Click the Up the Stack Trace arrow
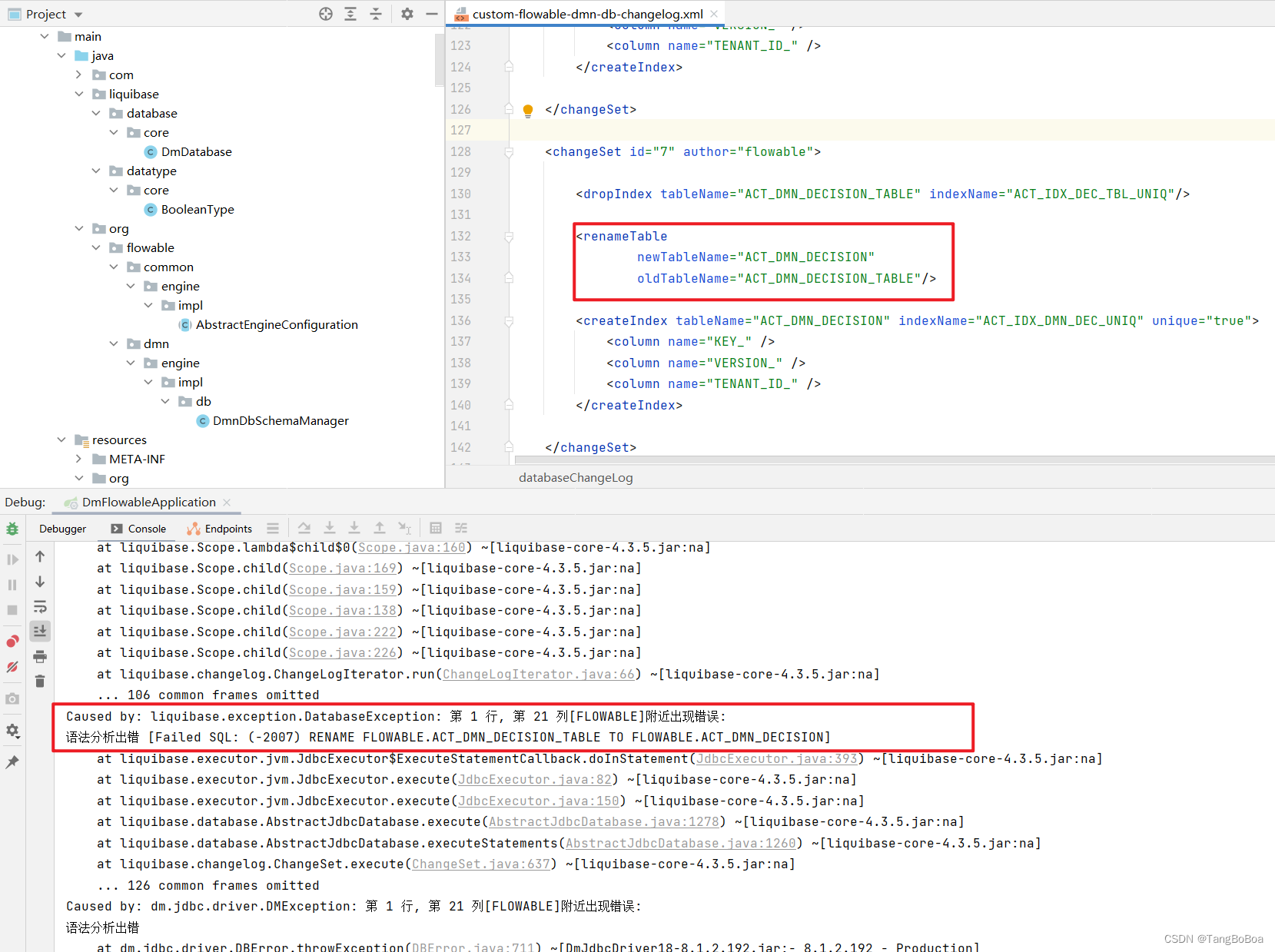 tap(40, 556)
